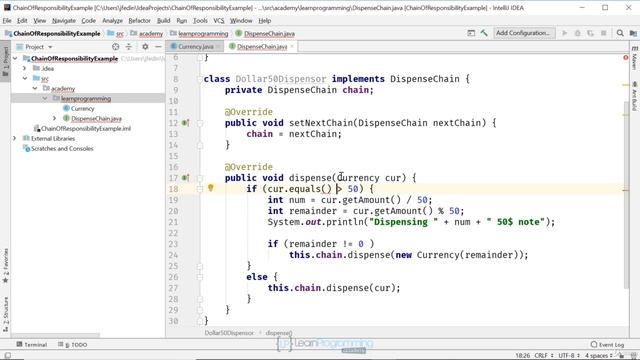Image resolution: width=640 pixels, height=360 pixels.
Task: Collapse the academy package
Action: coord(35,89)
